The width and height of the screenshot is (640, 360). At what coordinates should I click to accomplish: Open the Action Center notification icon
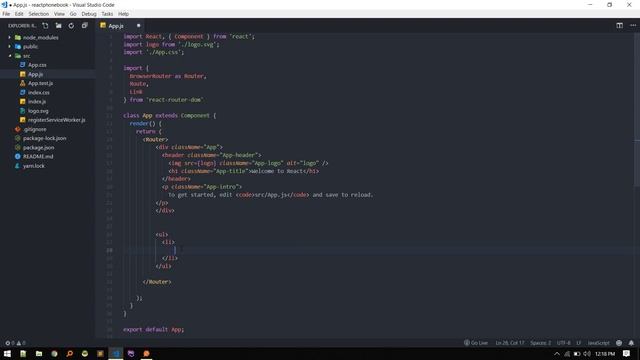[627, 353]
